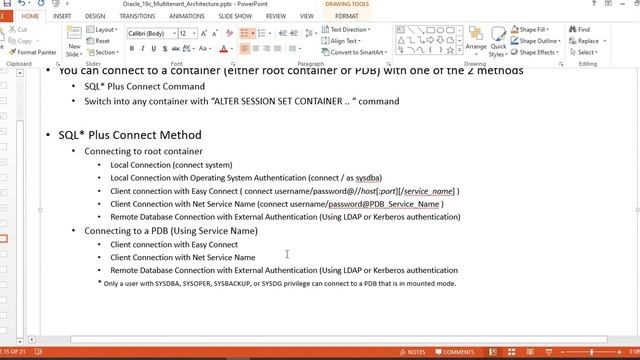This screenshot has height=360, width=640.
Task: Open Line Spacing options
Action: tap(311, 33)
